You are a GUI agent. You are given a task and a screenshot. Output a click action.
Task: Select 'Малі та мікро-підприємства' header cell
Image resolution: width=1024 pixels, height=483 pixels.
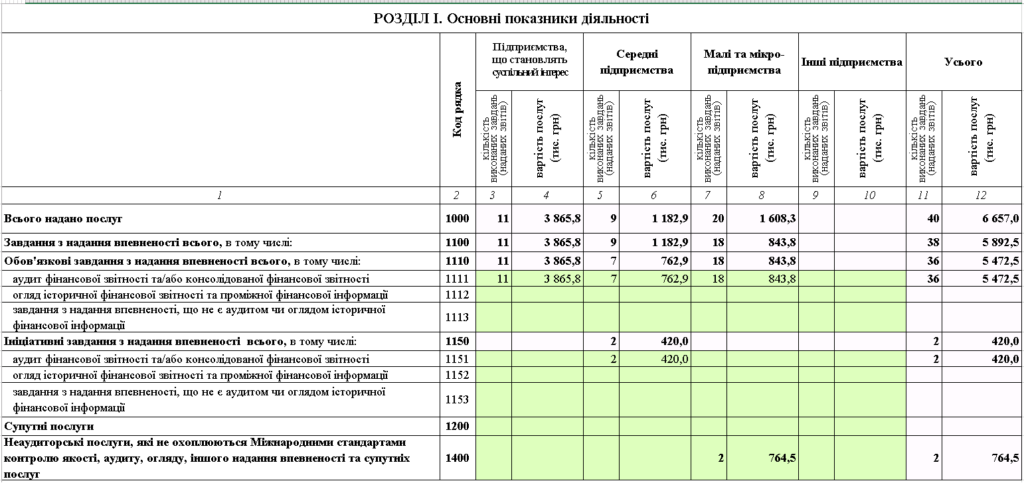(744, 62)
